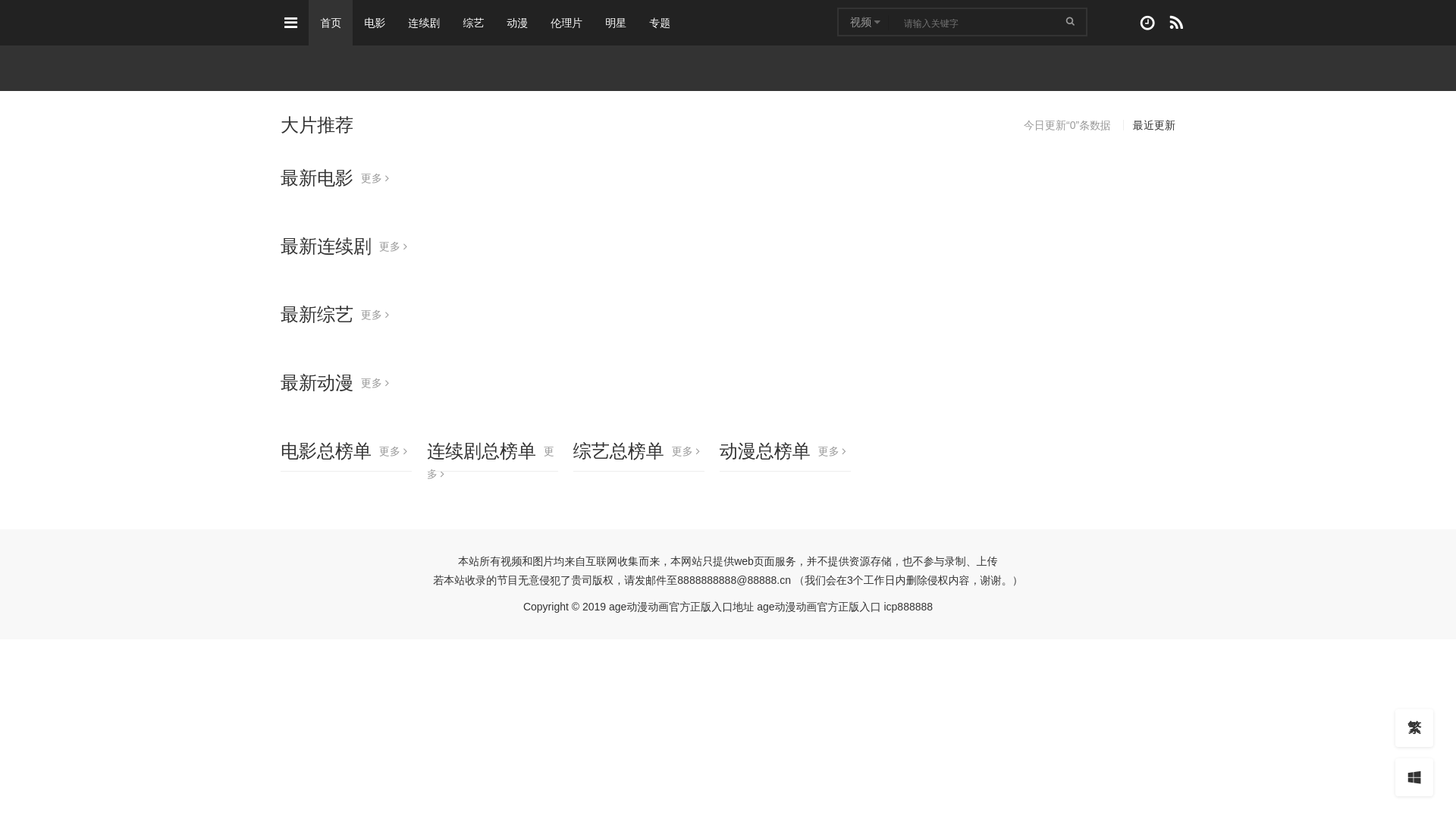Expand 更多 next to 连续剧总榜单
This screenshot has width=1456, height=819.
[549, 452]
